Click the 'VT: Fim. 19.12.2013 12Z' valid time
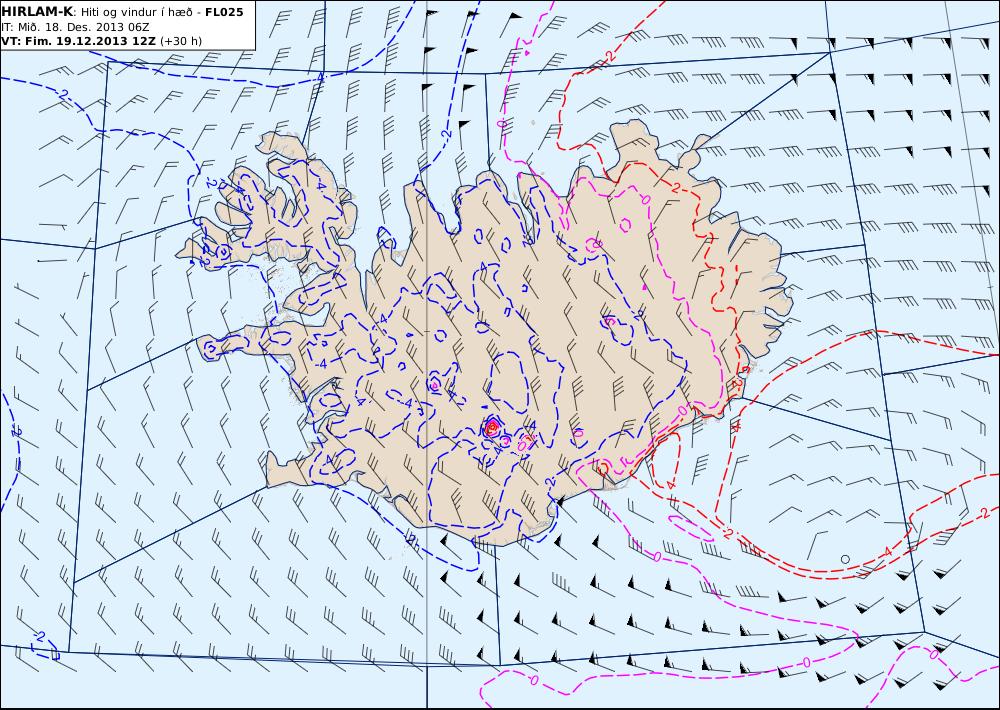The image size is (1000, 710). point(78,41)
